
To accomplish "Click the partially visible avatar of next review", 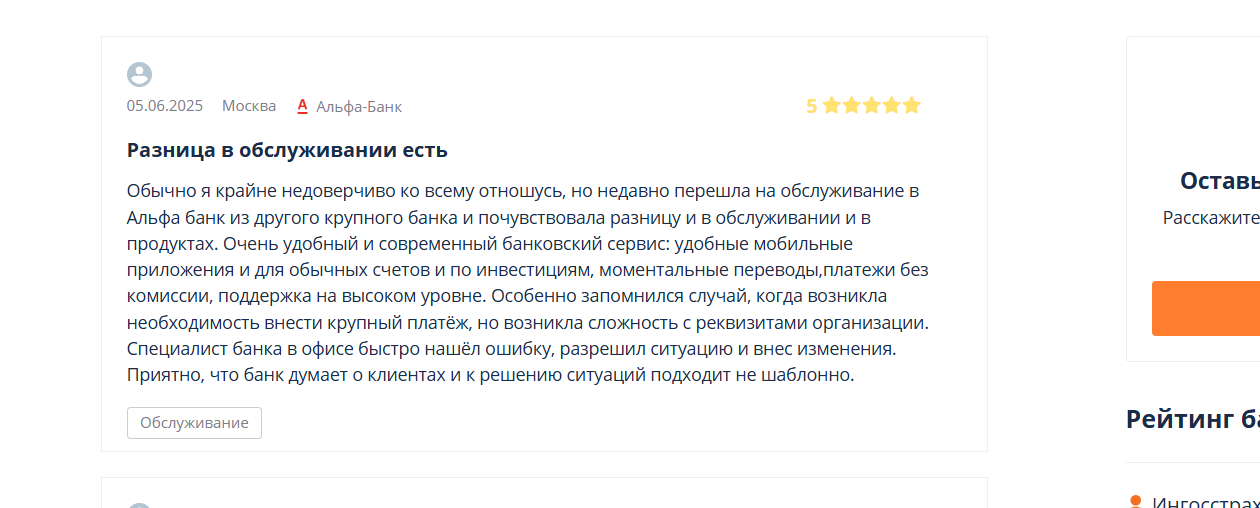I will tap(139, 505).
